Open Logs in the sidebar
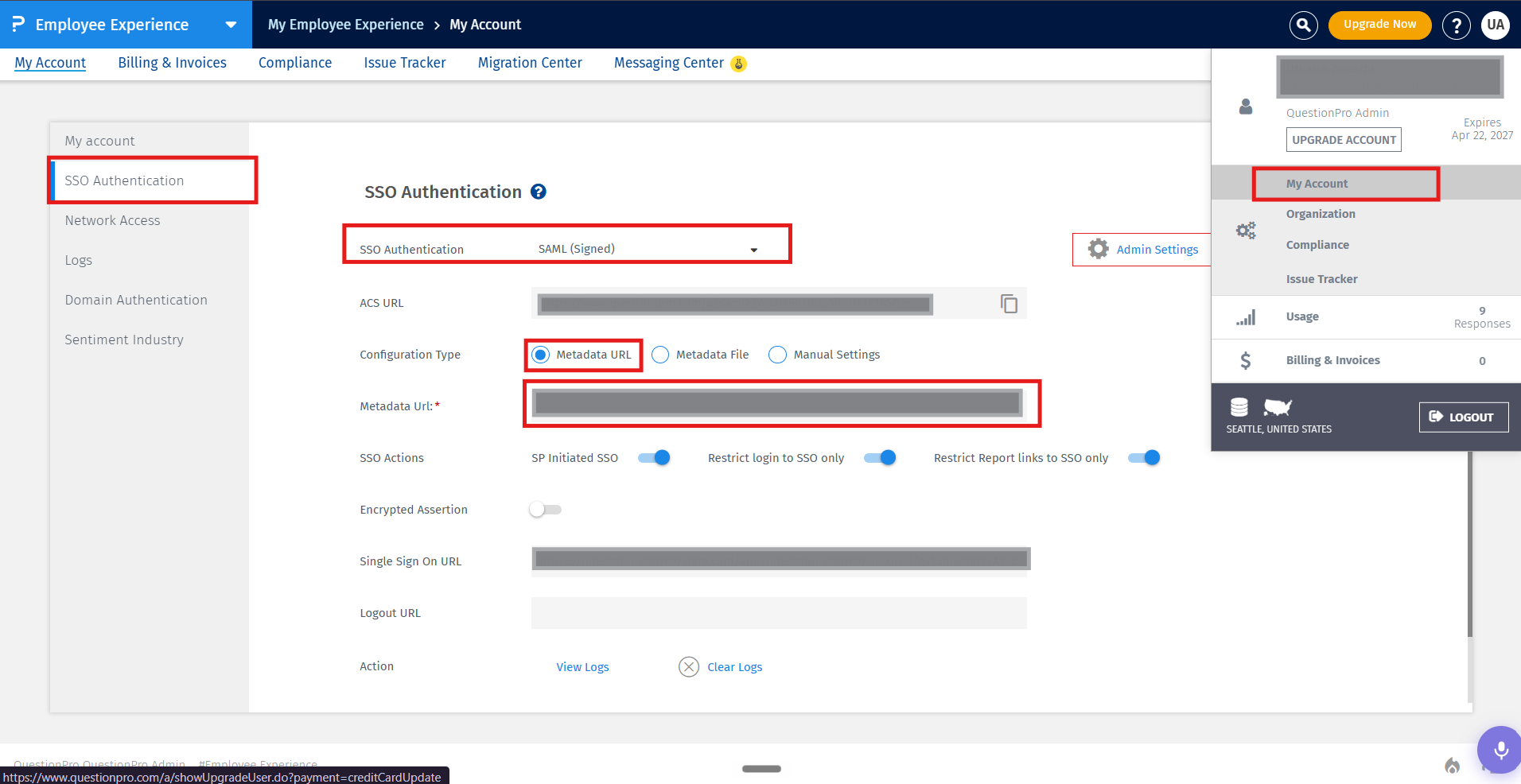 click(x=150, y=260)
